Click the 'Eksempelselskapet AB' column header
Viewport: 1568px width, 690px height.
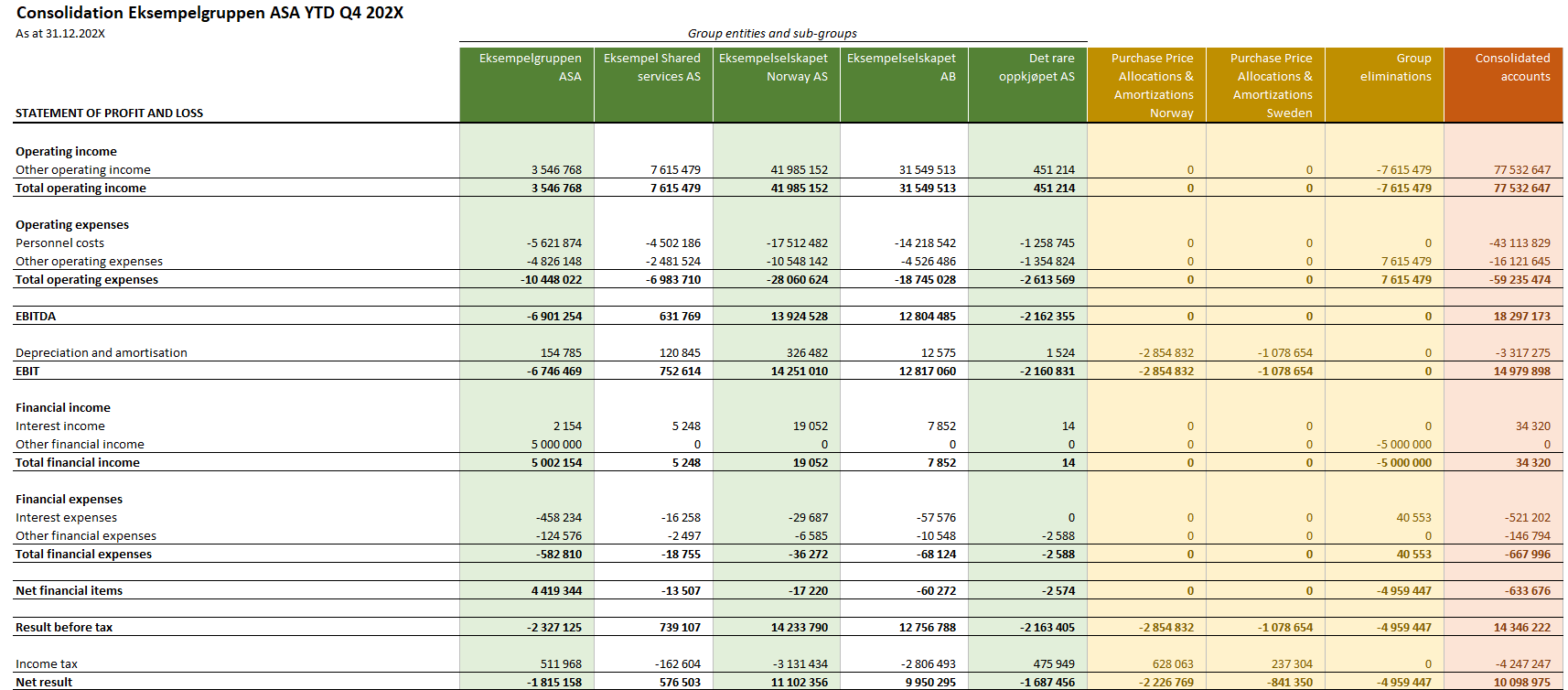904,85
